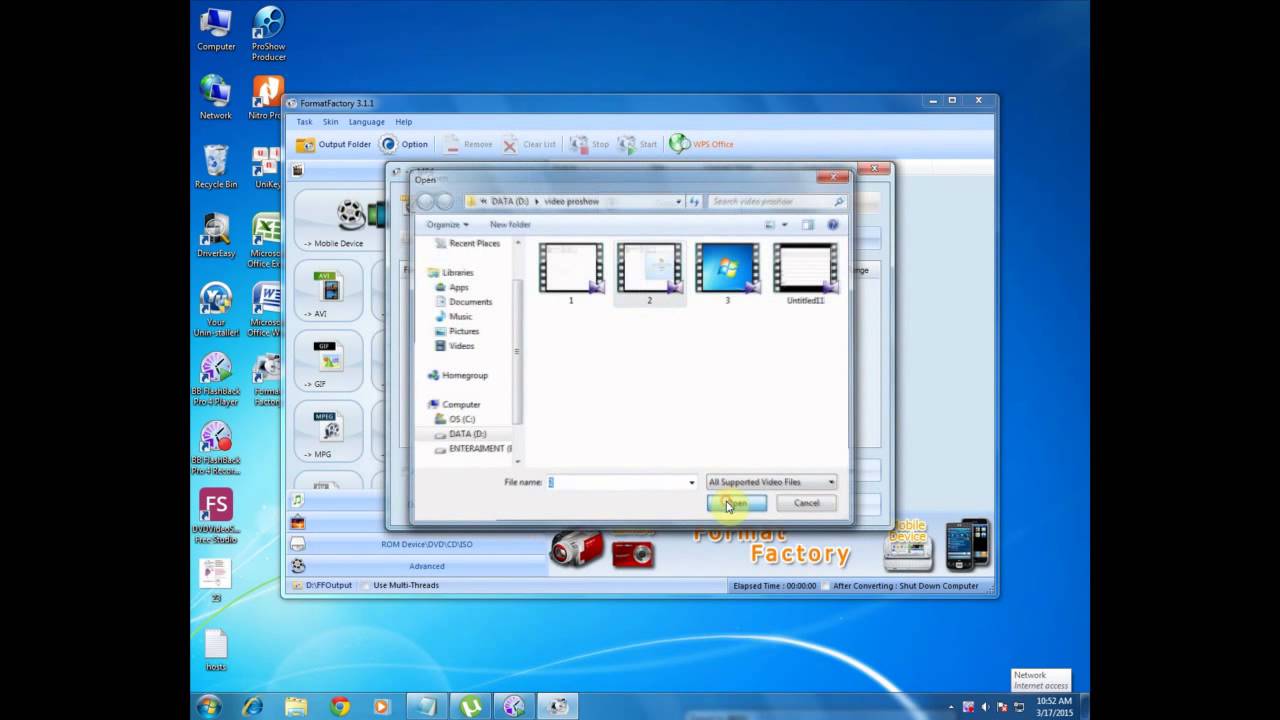
Task: Select Recent Places in navigation pane
Action: click(468, 243)
